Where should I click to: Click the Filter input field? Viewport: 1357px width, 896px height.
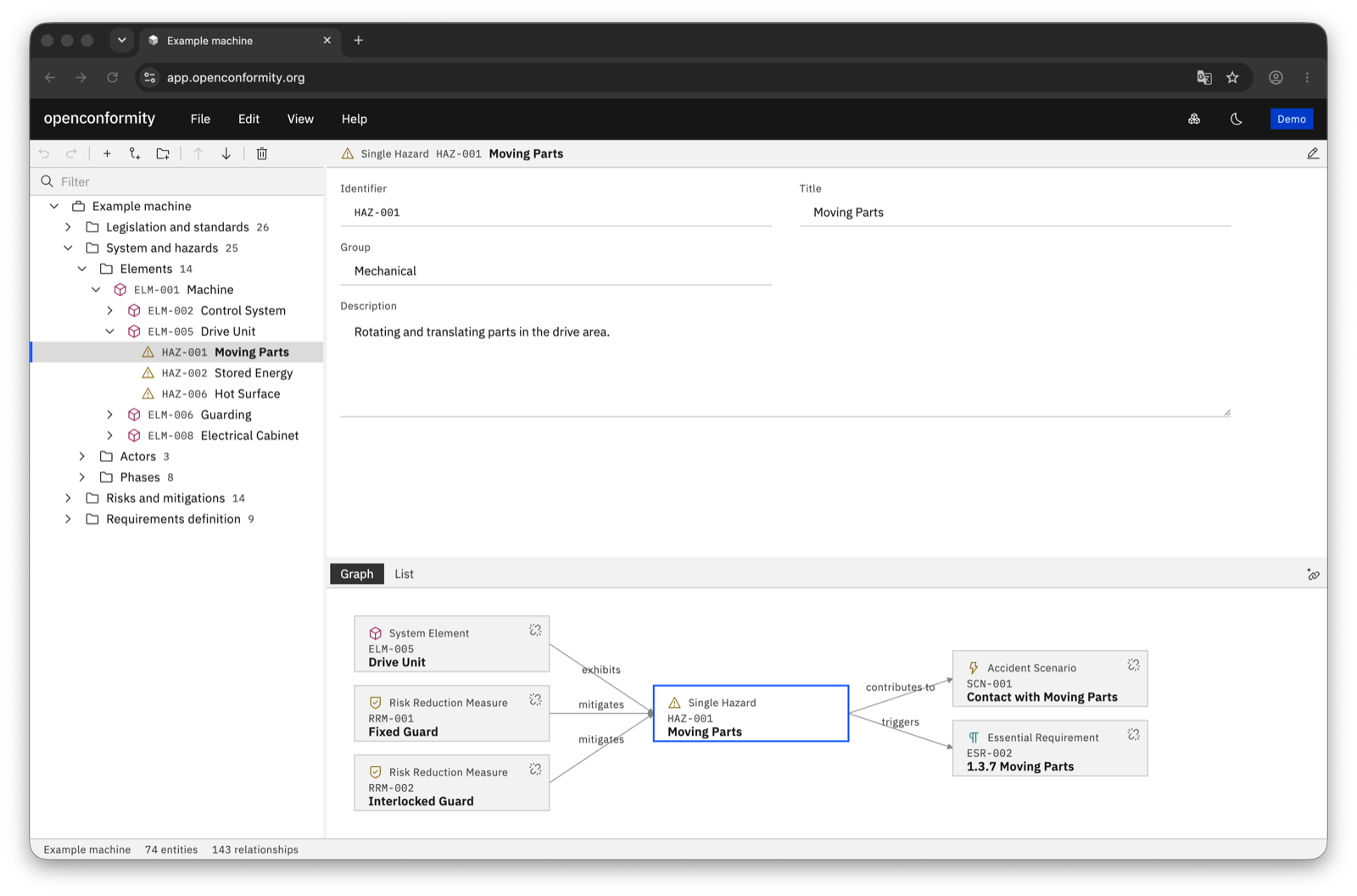178,181
